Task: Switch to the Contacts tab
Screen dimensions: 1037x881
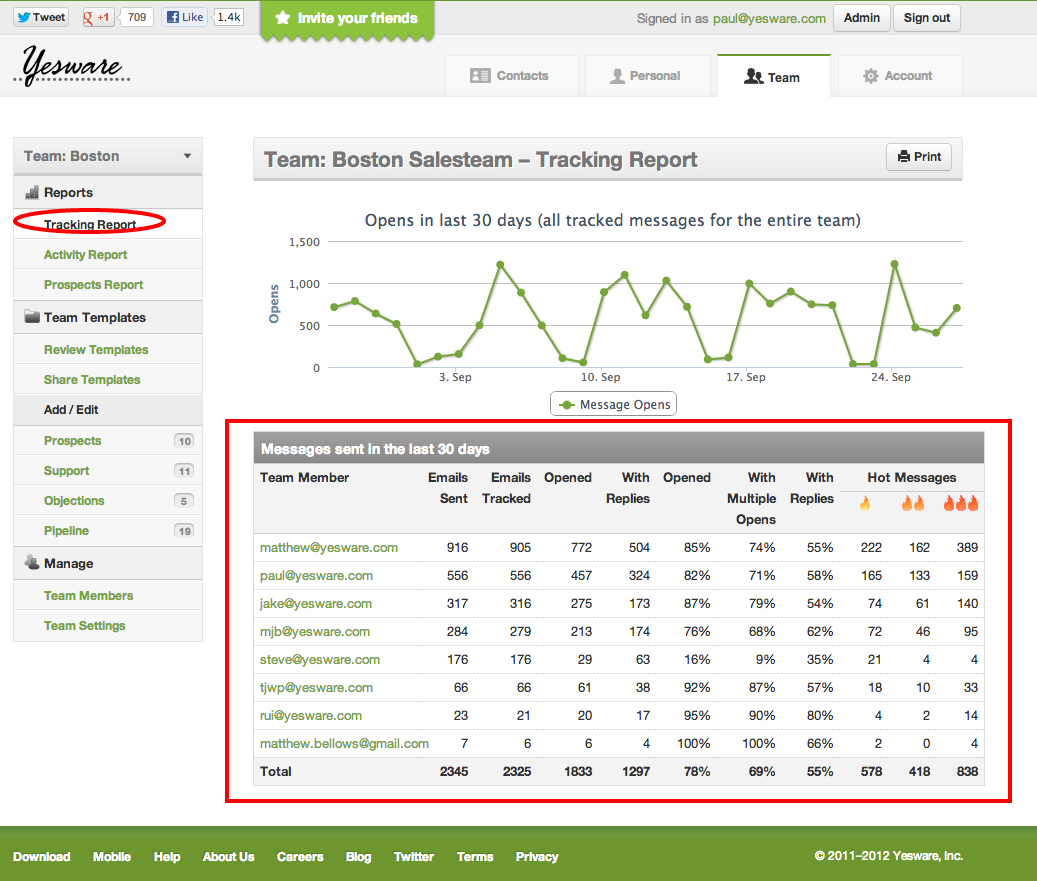Action: [512, 76]
